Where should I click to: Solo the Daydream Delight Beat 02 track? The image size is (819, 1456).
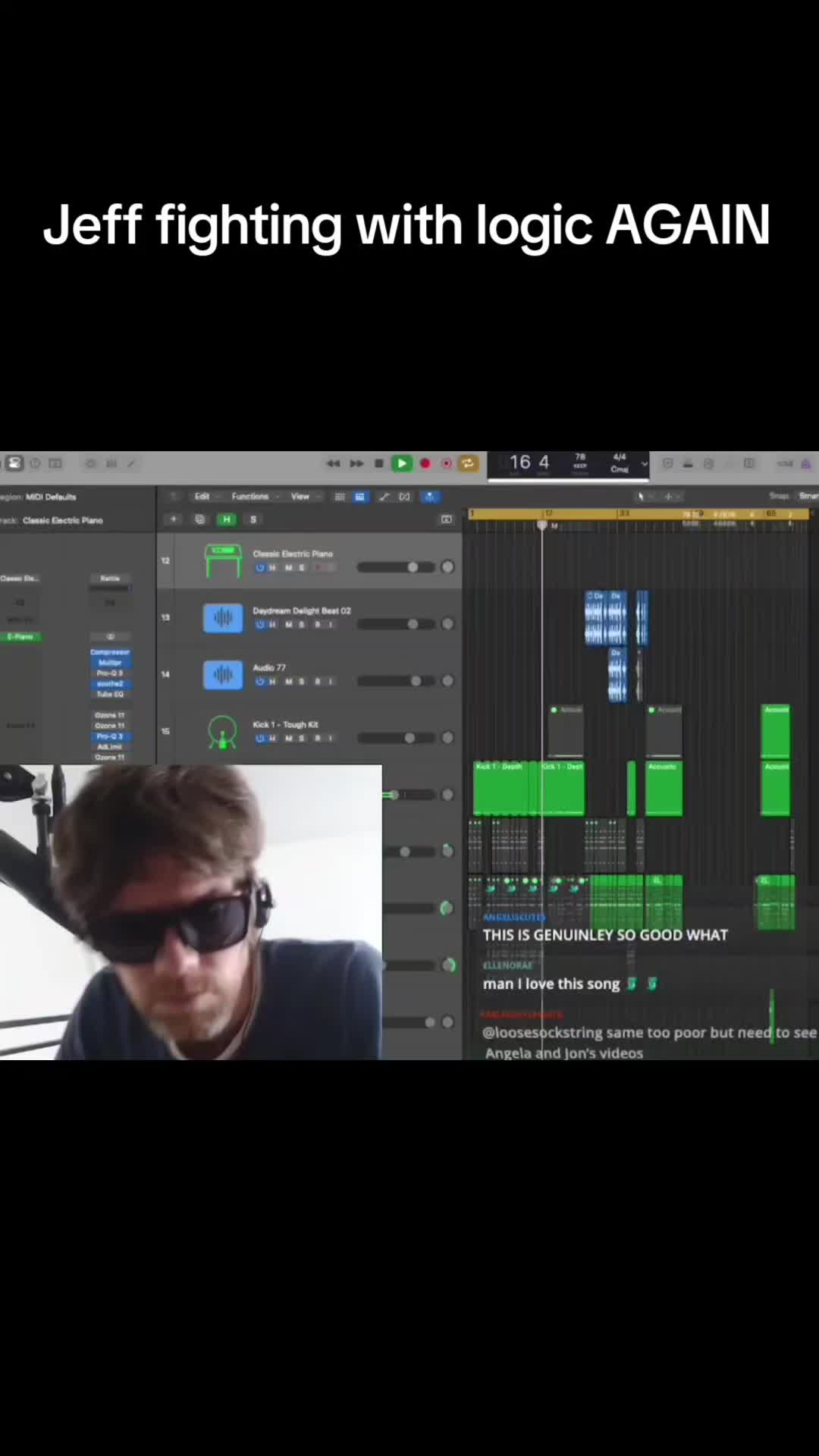coord(302,625)
